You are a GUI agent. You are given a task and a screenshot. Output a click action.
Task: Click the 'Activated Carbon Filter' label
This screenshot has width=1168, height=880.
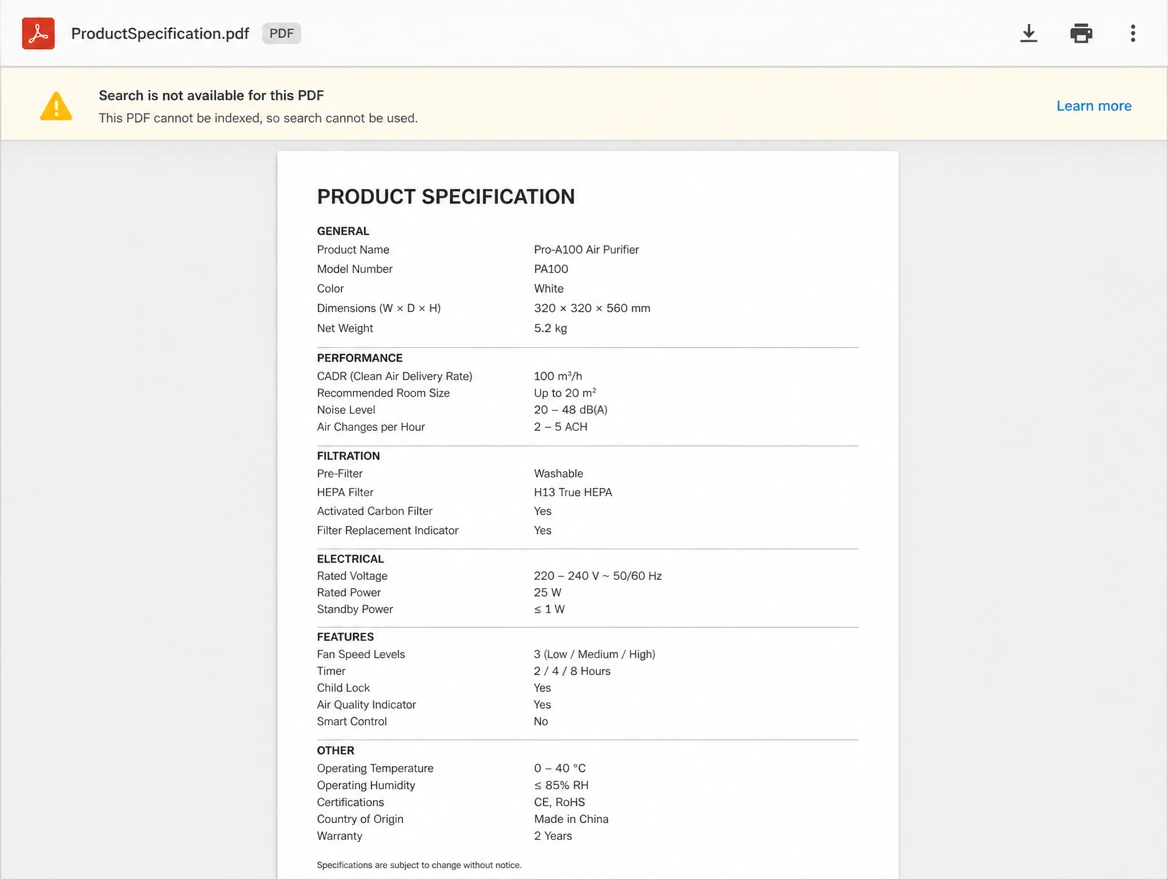point(375,511)
